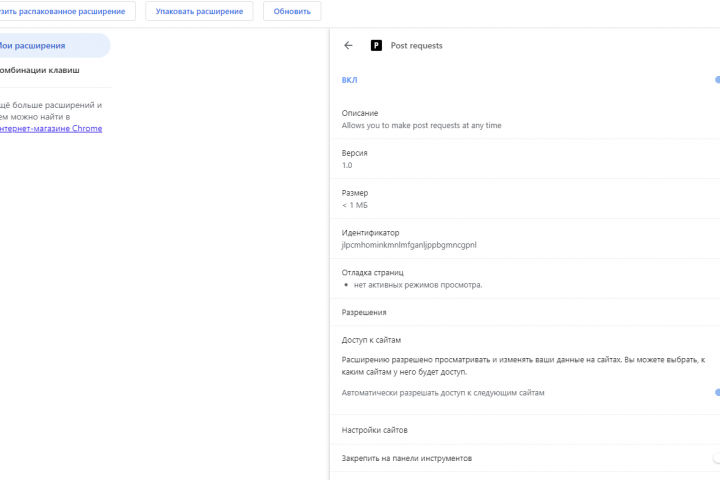Screen dimensions: 720x480
Task: Click the size value '< 1 МБ'
Action: tap(355, 204)
